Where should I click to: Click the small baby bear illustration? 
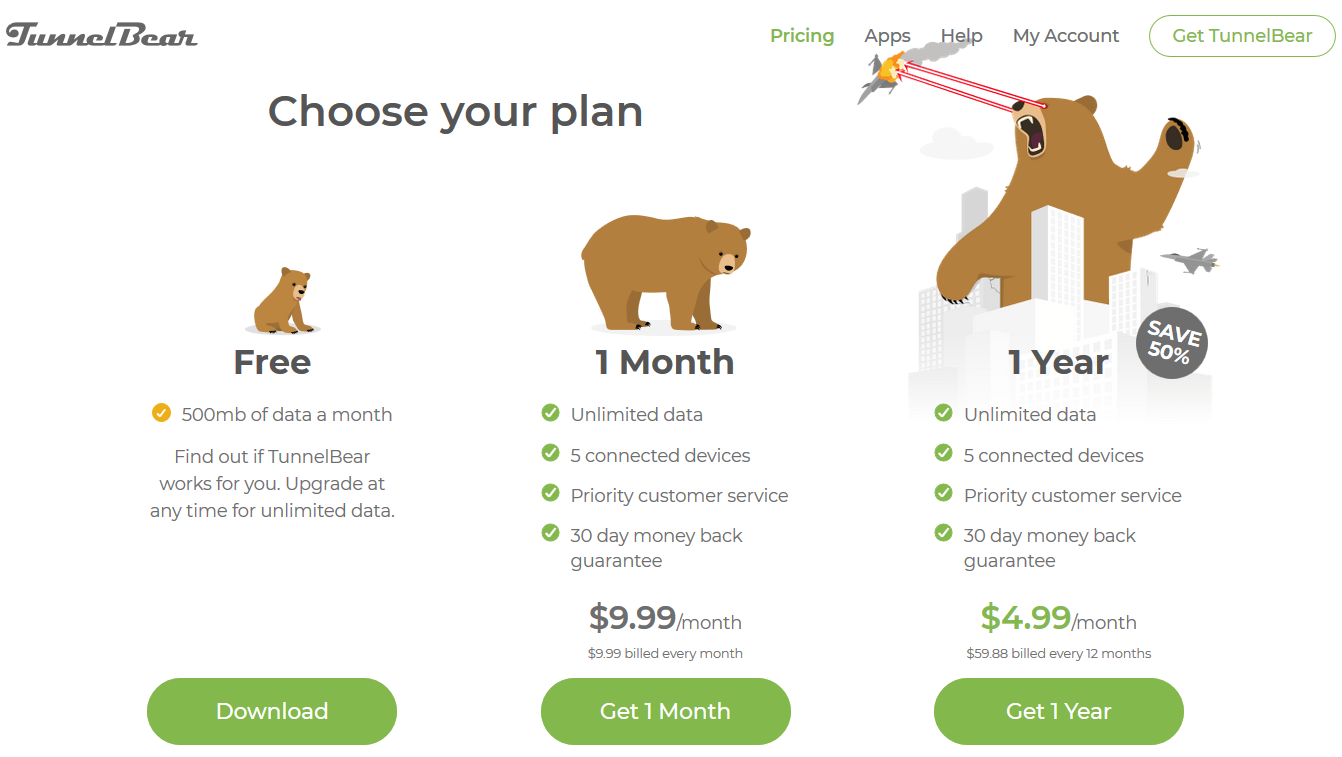click(284, 300)
